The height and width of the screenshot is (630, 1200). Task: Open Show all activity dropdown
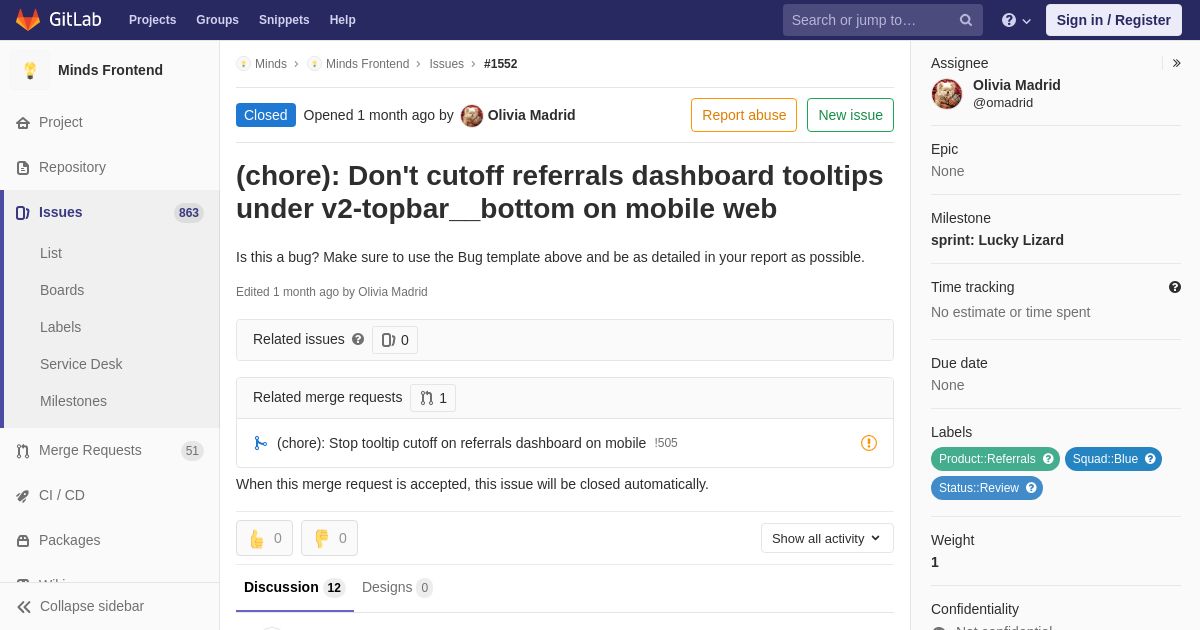click(x=827, y=538)
